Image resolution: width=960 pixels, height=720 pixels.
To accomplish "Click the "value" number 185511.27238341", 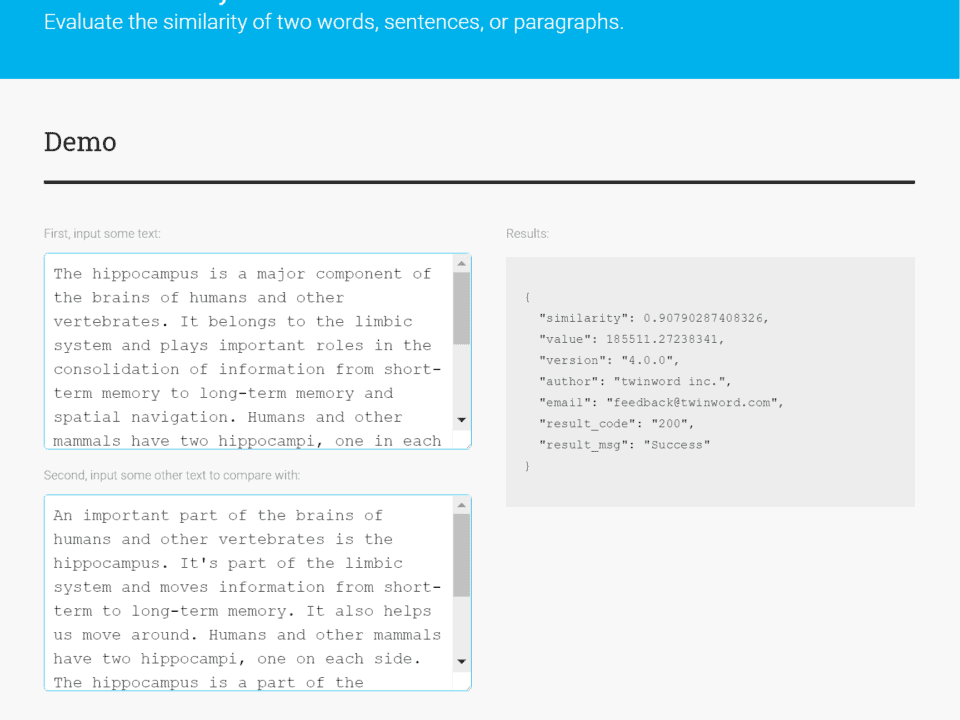I will [664, 339].
